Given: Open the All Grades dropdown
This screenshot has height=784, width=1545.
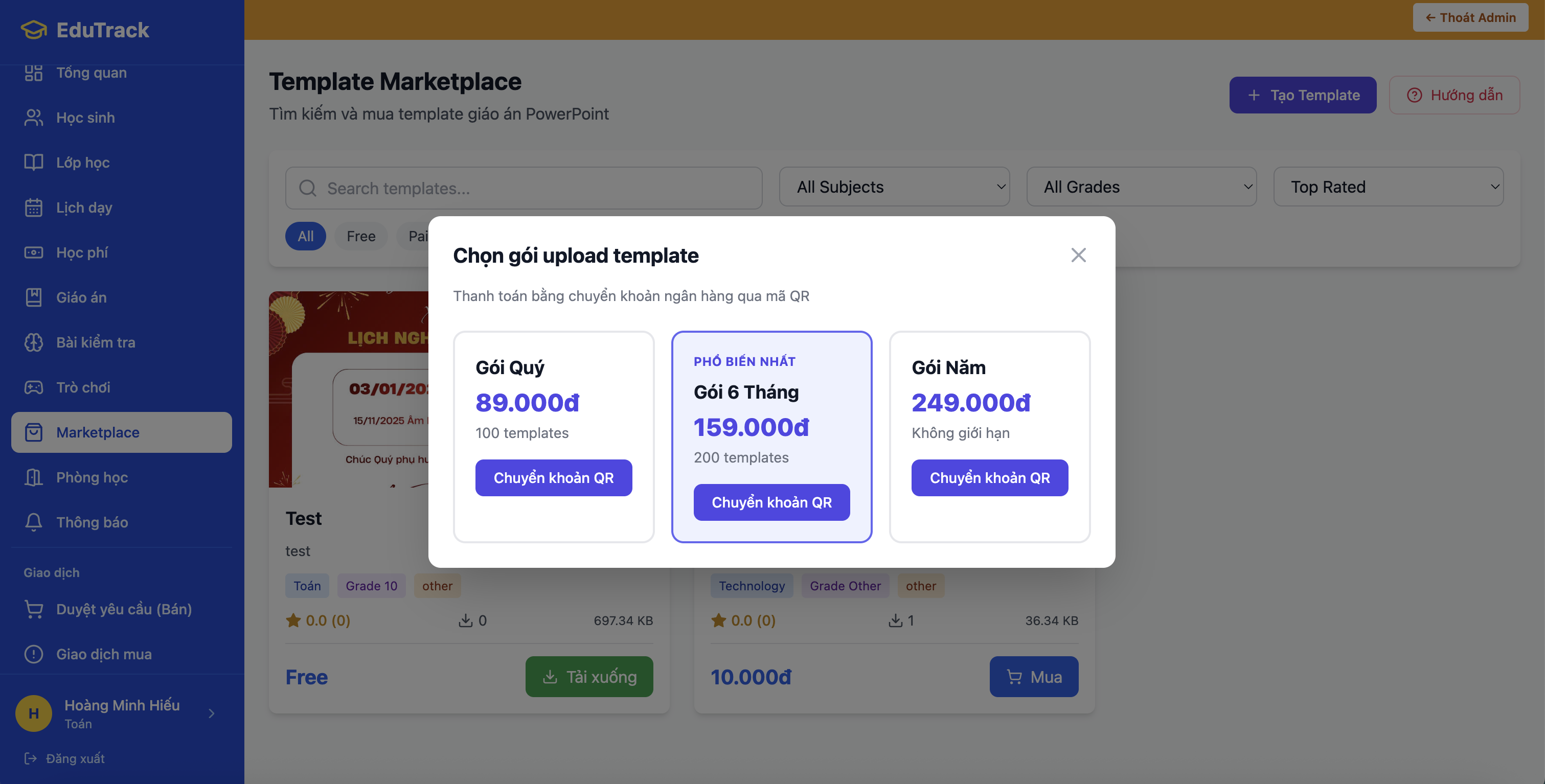Looking at the screenshot, I should coord(1141,187).
